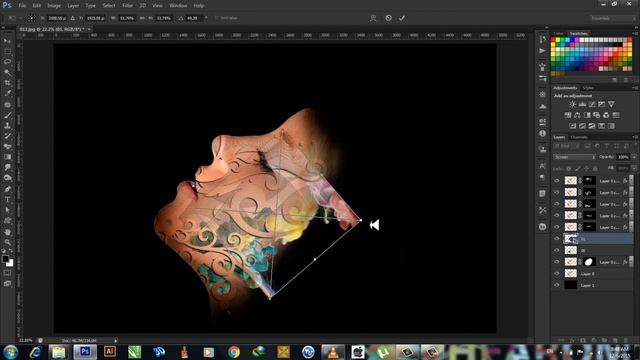
Task: Toggle the link between width and height
Action: pos(142,18)
